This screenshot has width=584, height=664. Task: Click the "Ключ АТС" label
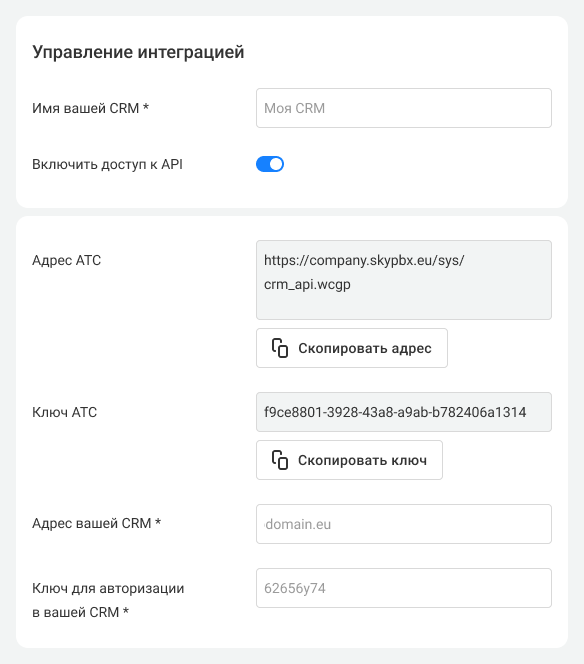(x=64, y=412)
